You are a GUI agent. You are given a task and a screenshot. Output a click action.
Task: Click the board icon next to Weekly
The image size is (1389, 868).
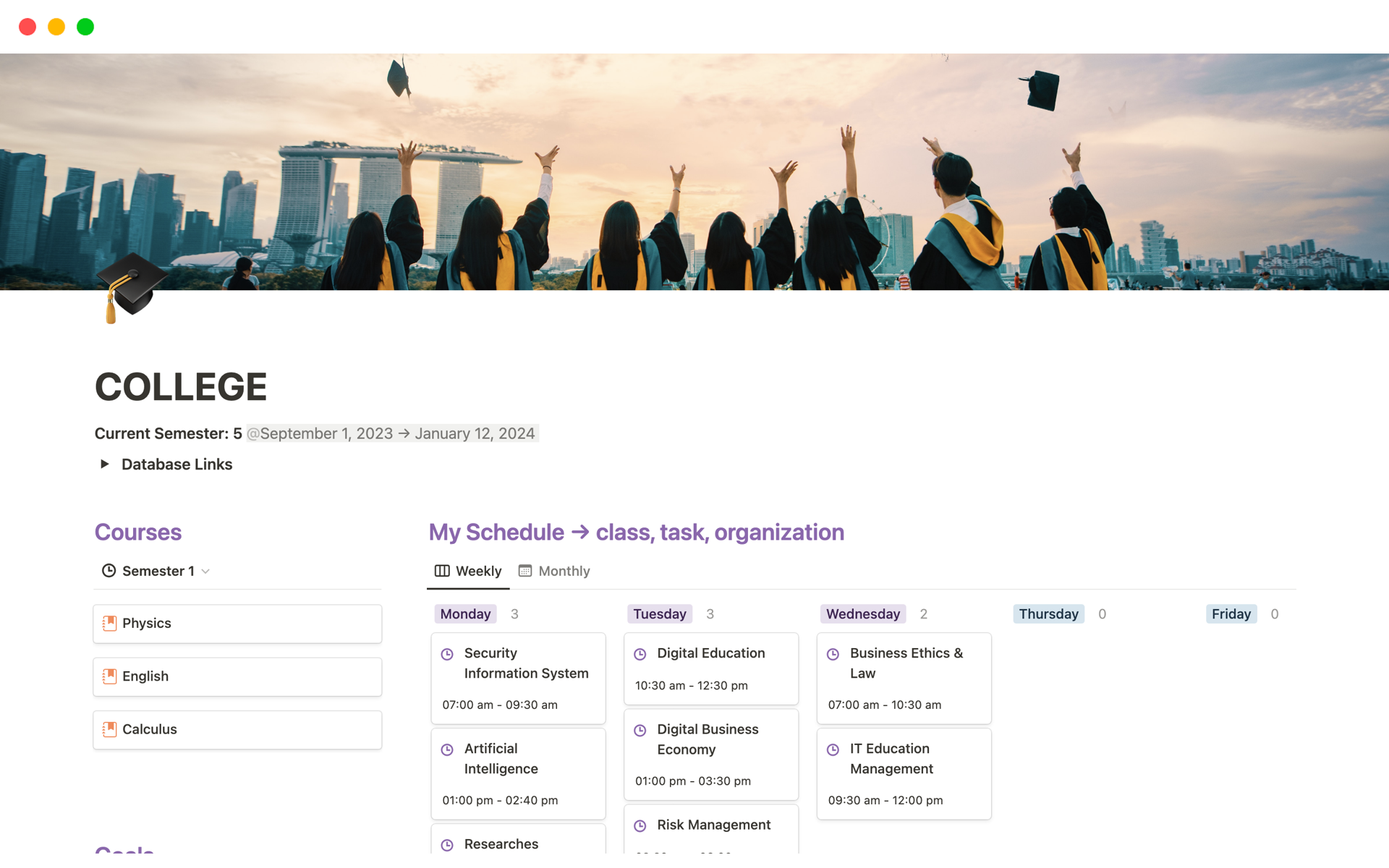click(442, 571)
